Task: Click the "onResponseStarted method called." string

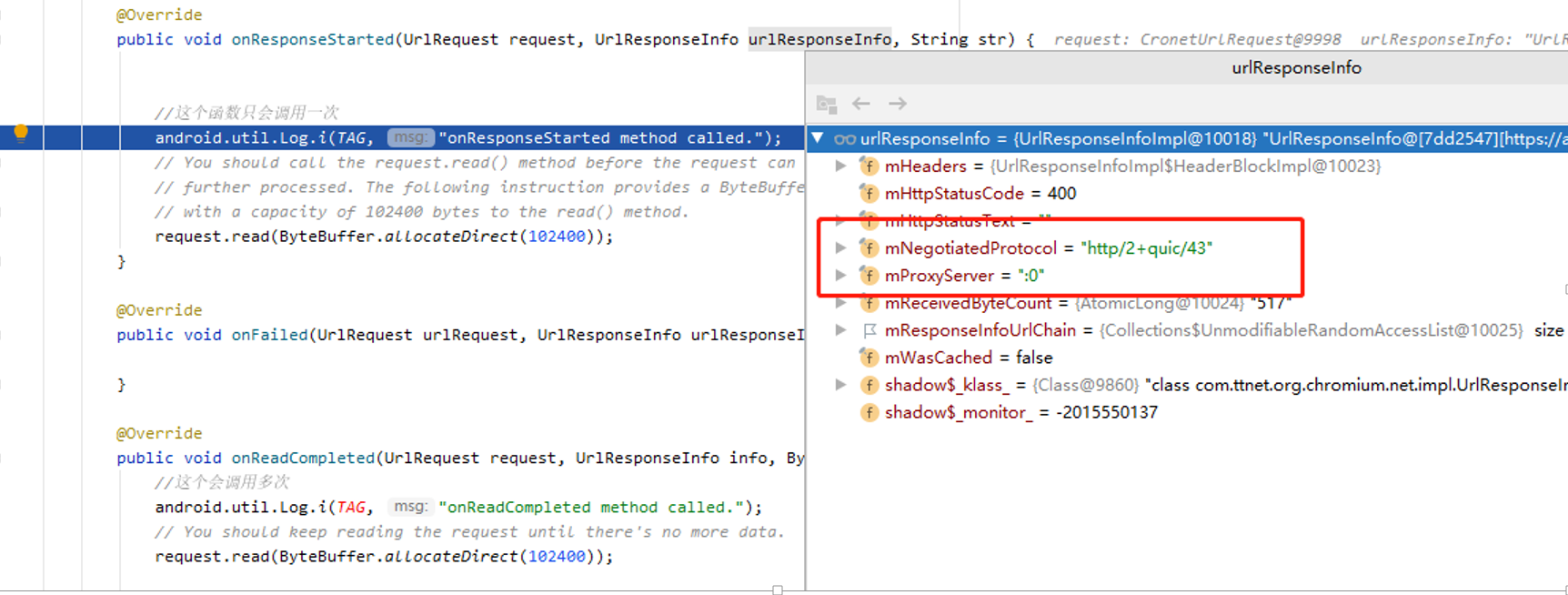Action: click(600, 138)
